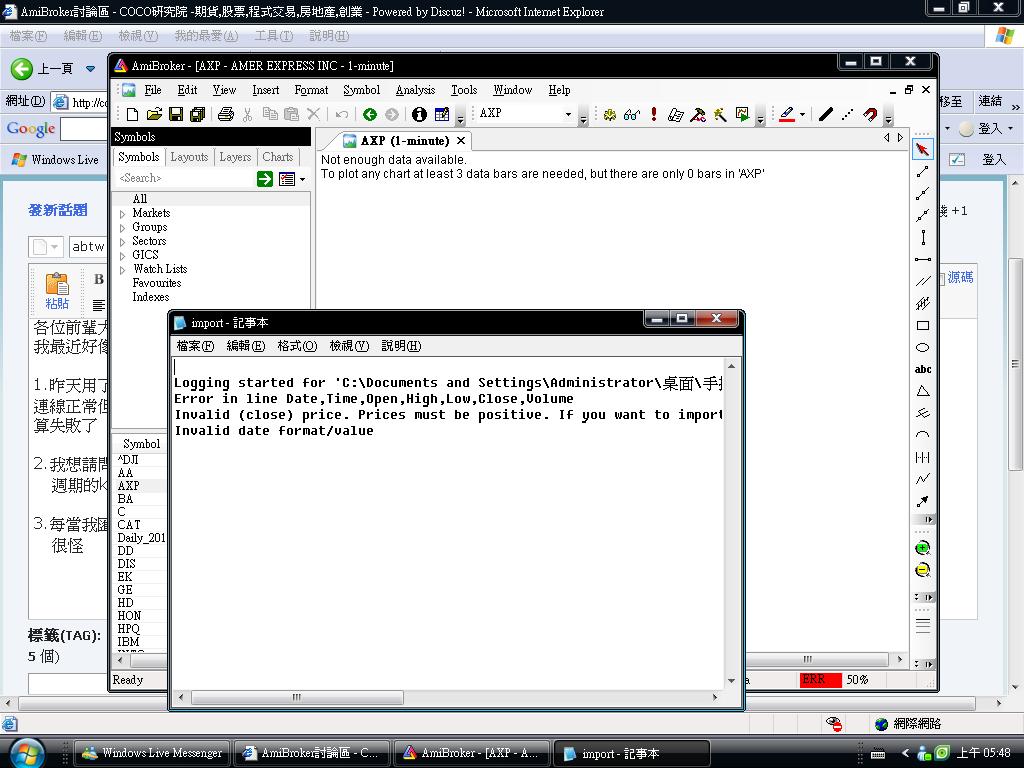Viewport: 1024px width, 768px height.
Task: Select the Ellipse drawing tool
Action: point(923,347)
